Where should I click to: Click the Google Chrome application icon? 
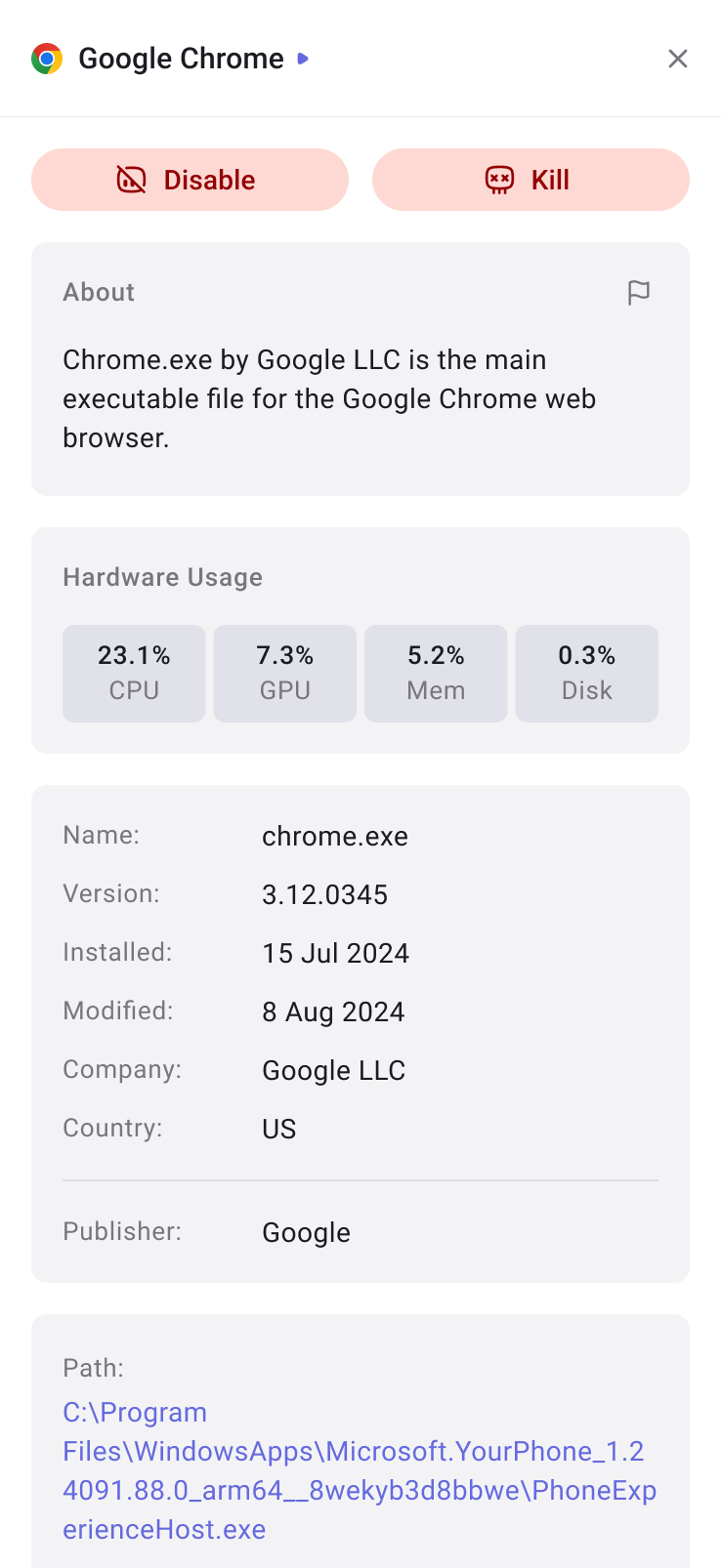pyautogui.click(x=45, y=59)
